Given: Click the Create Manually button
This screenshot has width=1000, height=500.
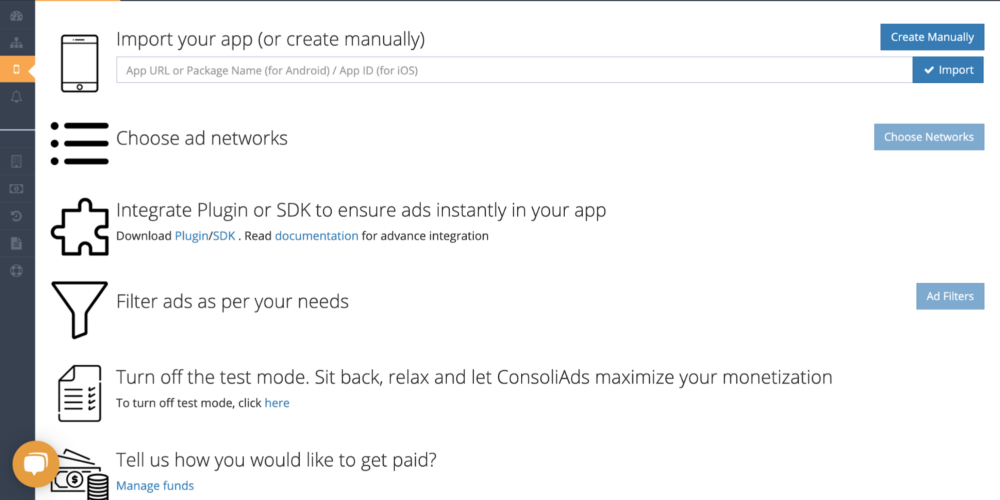Looking at the screenshot, I should coord(932,37).
